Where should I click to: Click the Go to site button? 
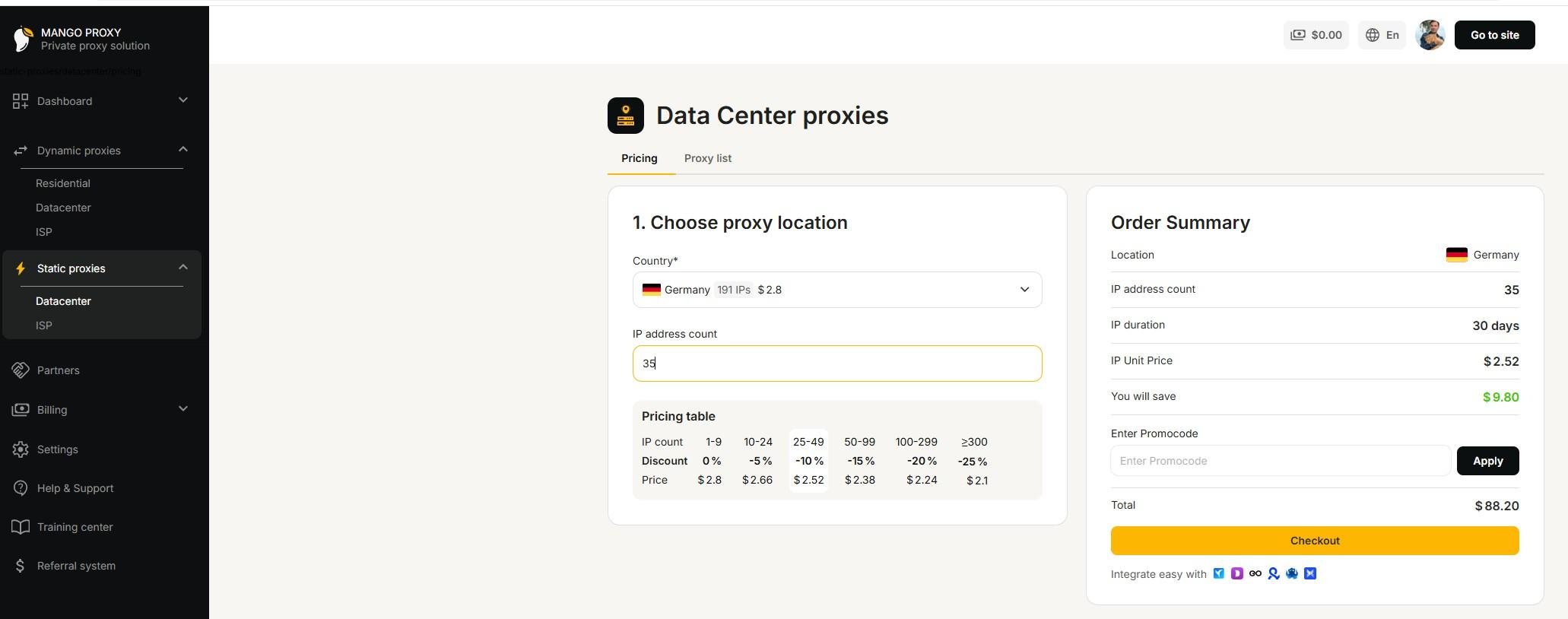[x=1493, y=35]
